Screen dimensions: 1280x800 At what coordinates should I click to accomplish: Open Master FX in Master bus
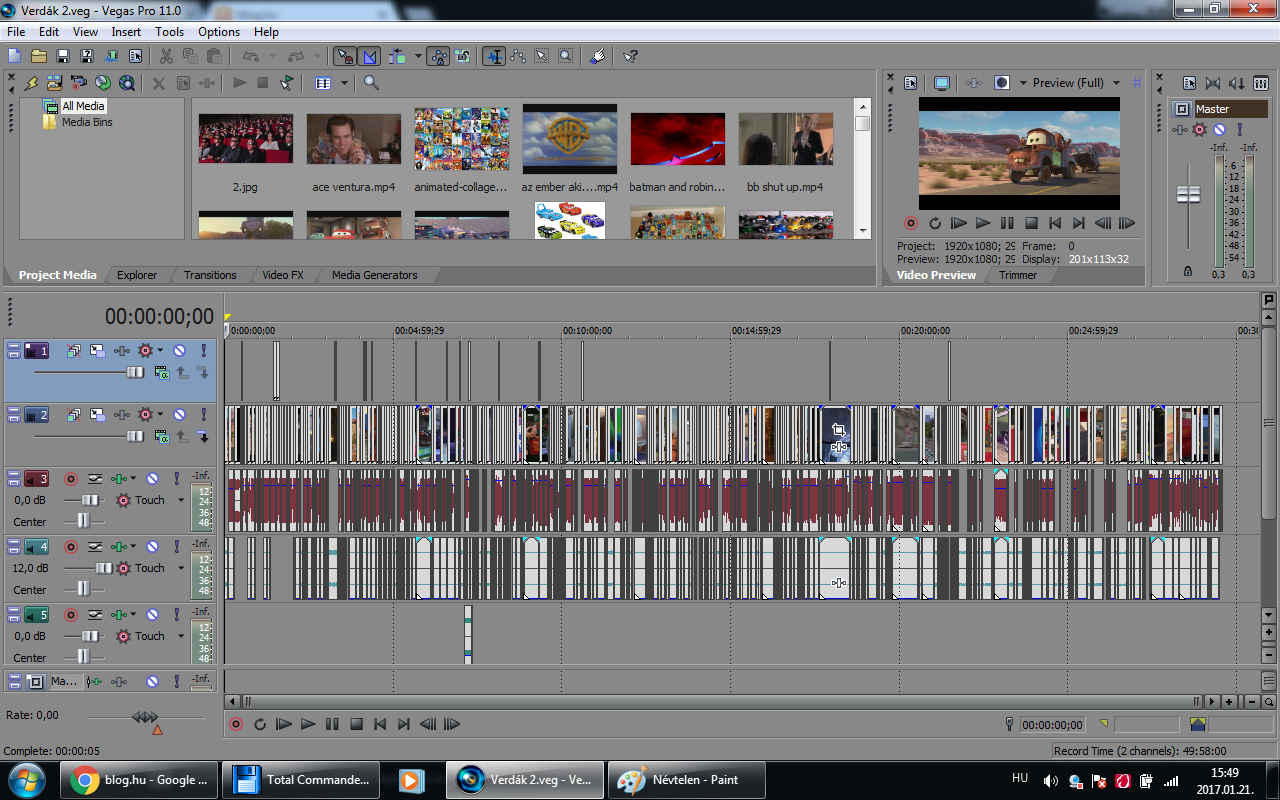pyautogui.click(x=1181, y=129)
